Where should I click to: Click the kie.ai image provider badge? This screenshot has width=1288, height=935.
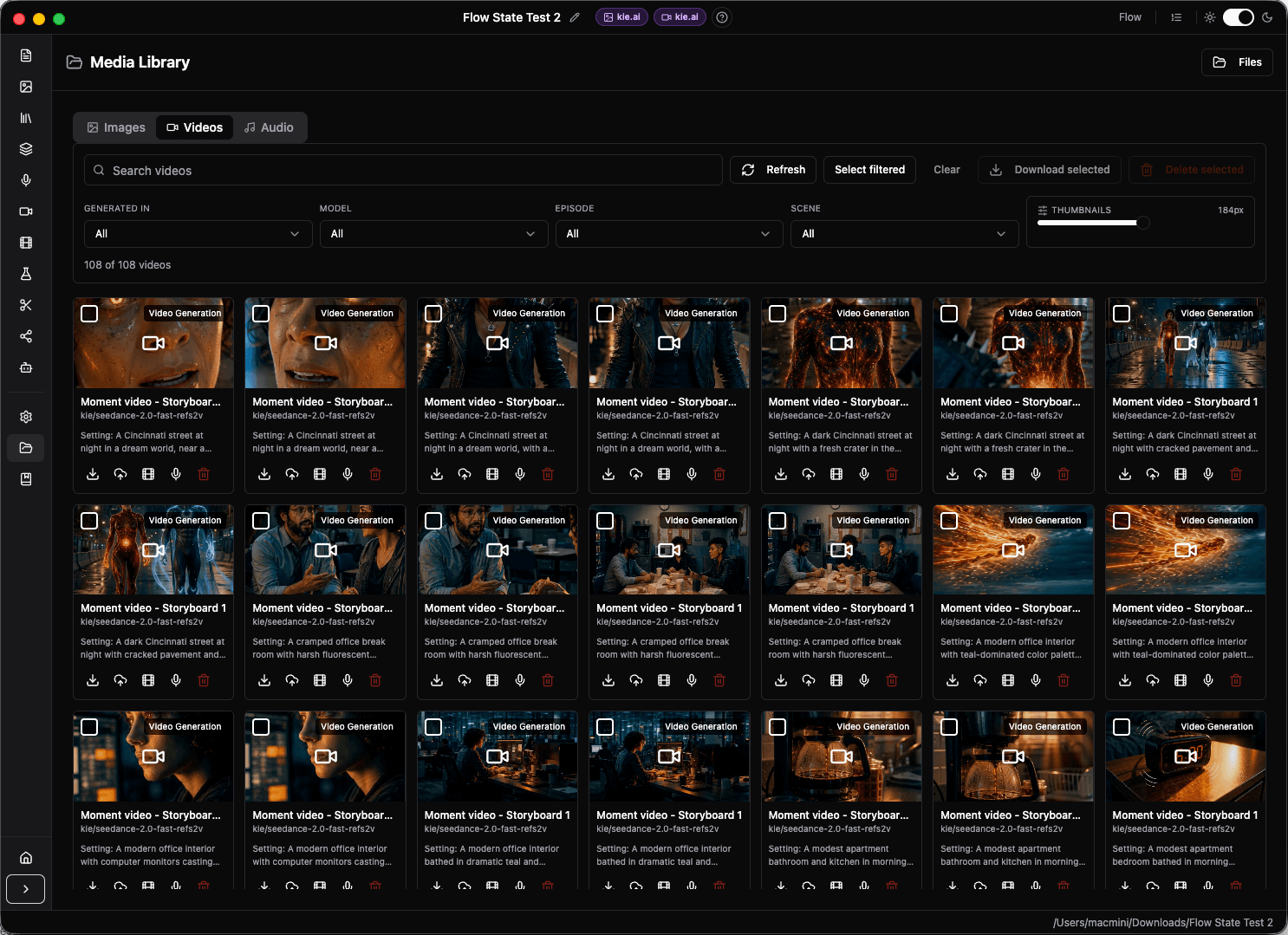point(621,17)
